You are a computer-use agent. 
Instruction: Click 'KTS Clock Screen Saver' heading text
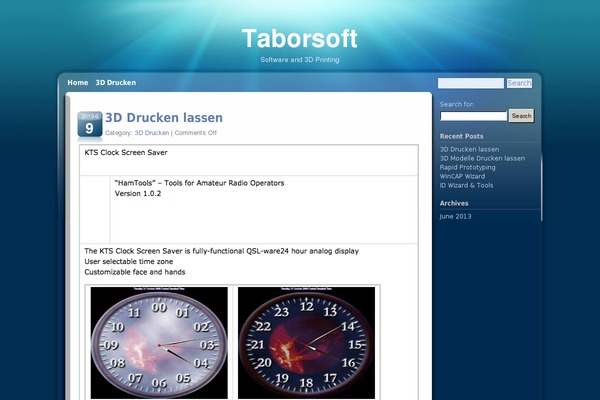click(x=126, y=152)
